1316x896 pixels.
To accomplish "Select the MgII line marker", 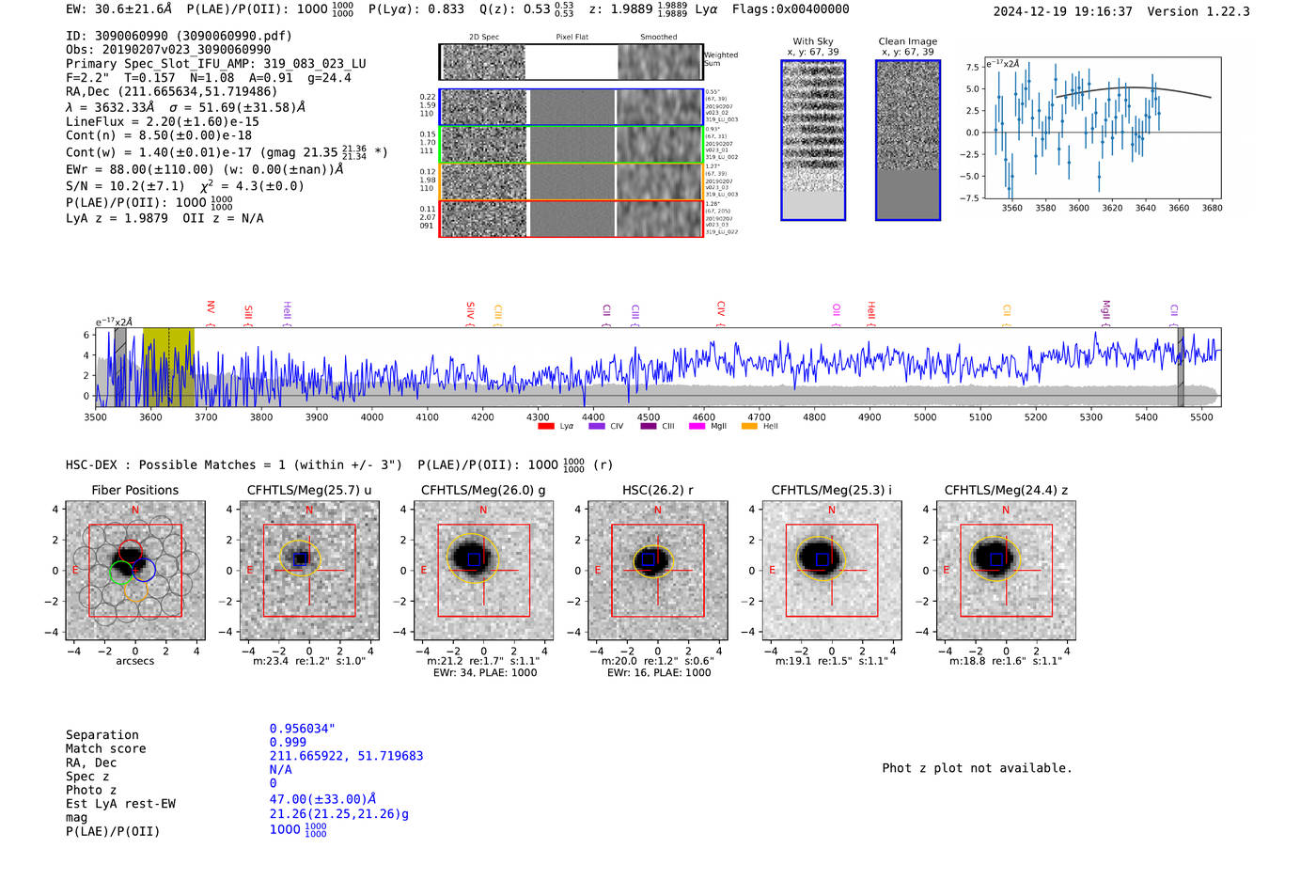I will [1106, 313].
